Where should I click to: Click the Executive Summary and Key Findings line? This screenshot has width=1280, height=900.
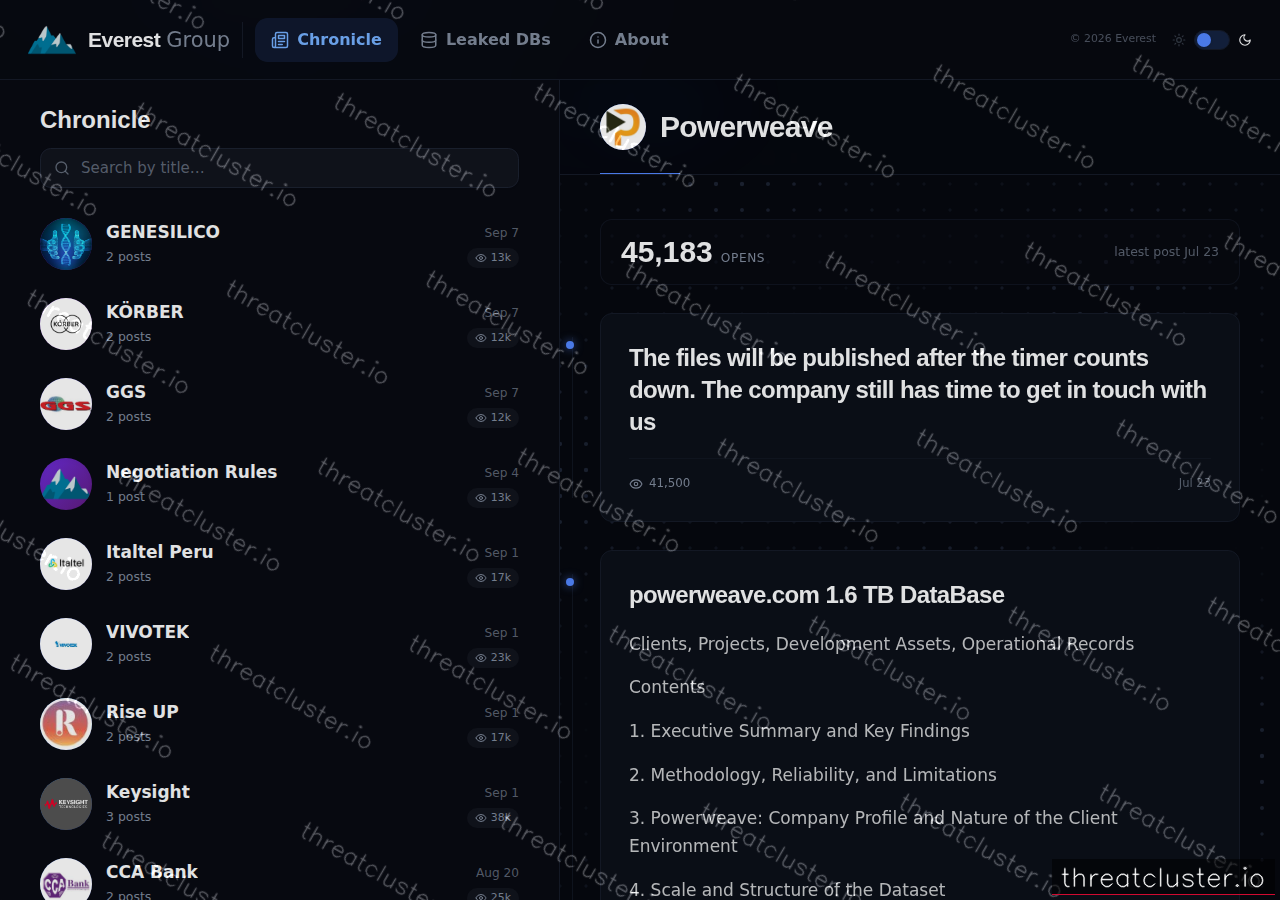pos(799,731)
